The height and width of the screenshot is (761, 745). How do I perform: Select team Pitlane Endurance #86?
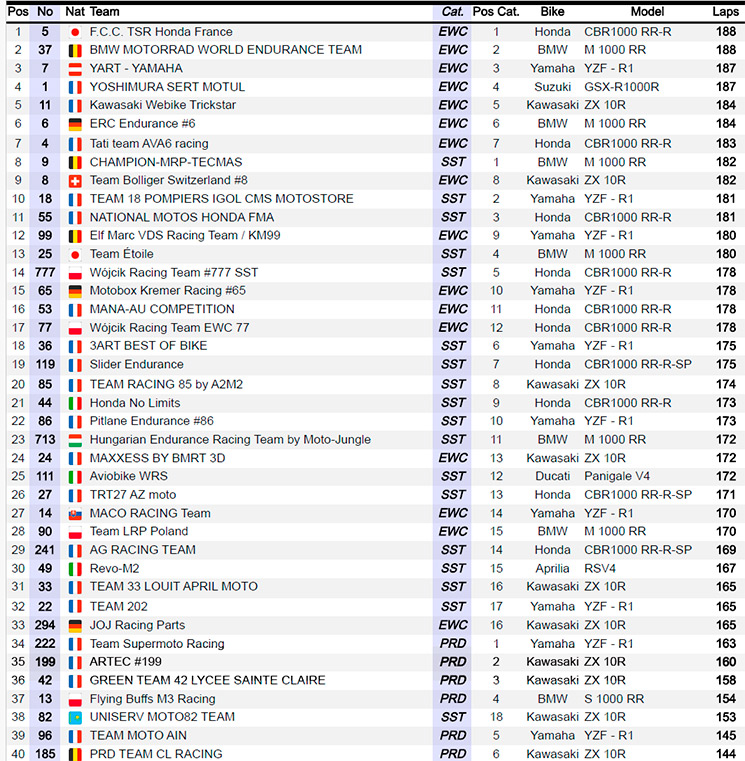point(151,421)
